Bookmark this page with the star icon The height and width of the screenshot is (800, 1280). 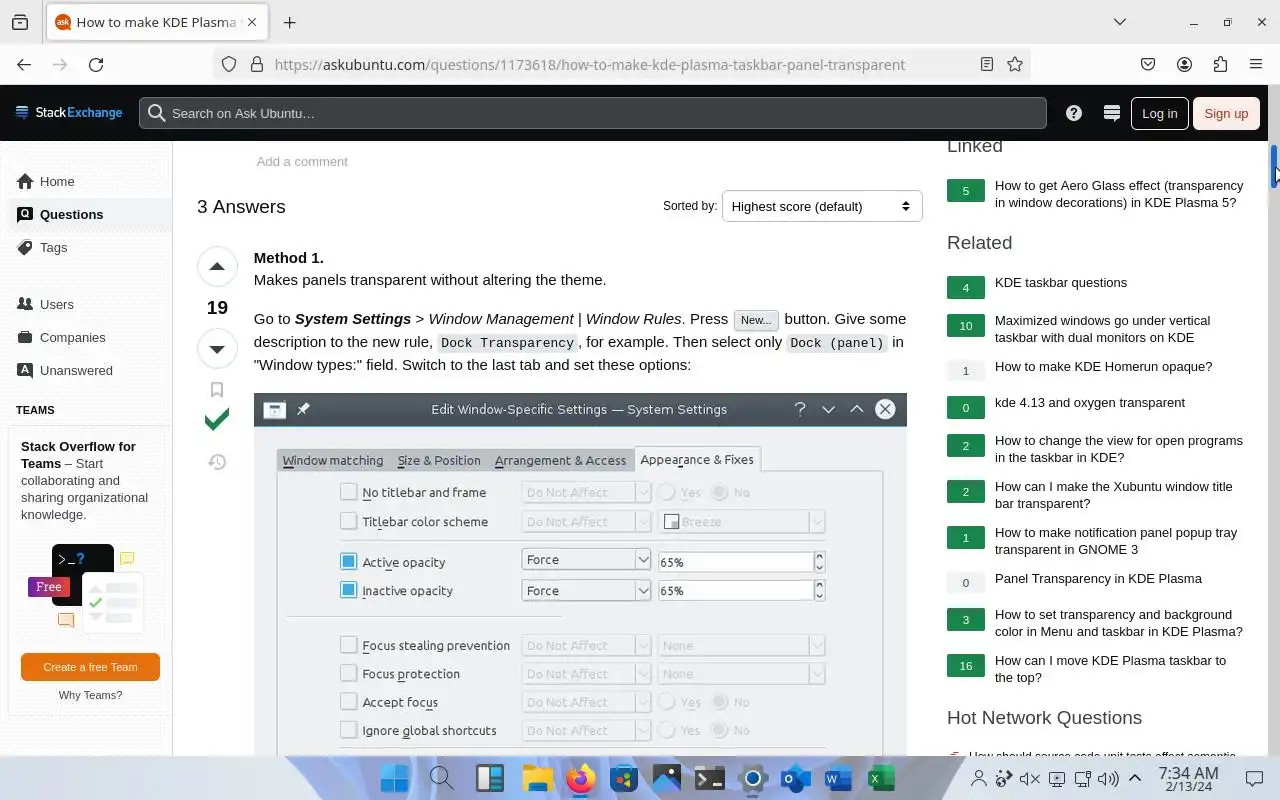1015,64
